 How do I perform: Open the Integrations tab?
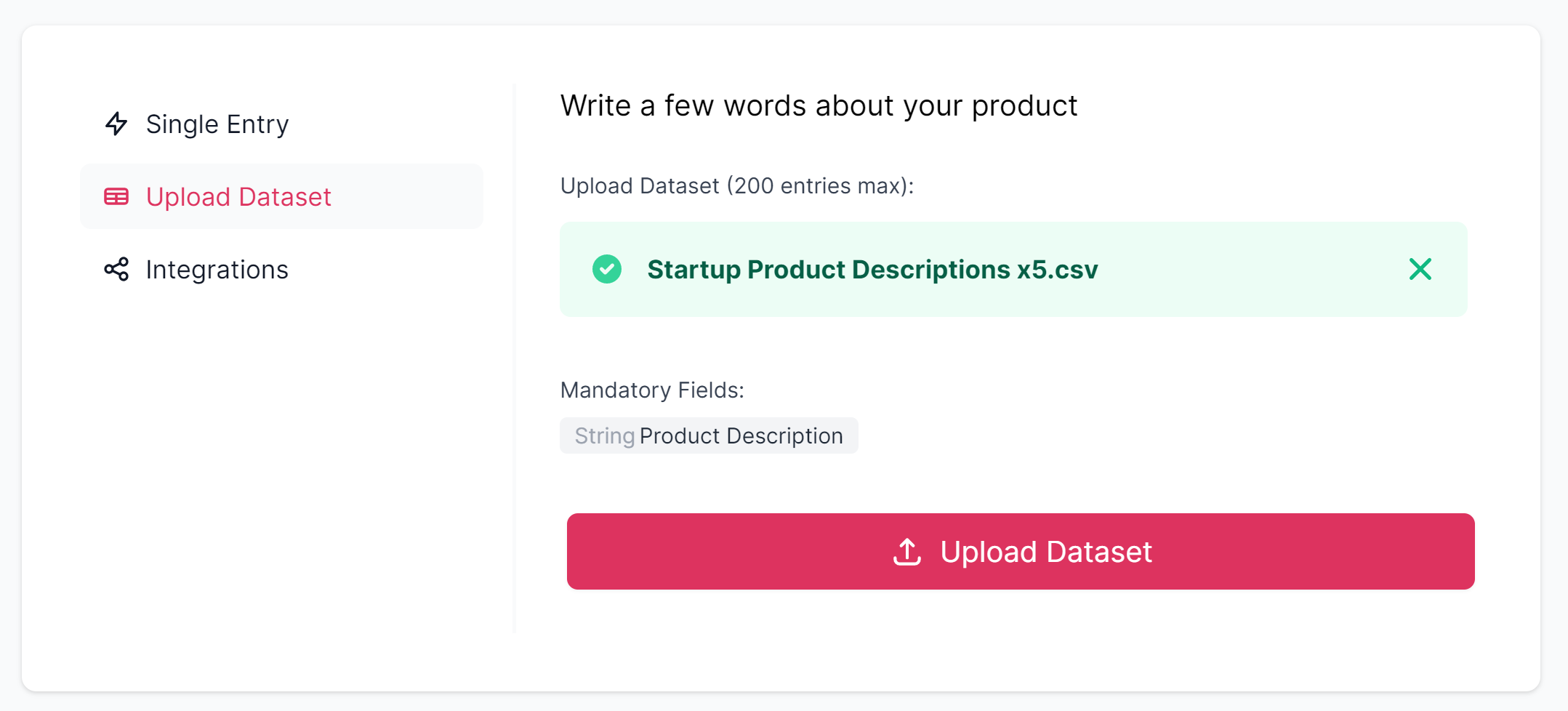[x=281, y=269]
